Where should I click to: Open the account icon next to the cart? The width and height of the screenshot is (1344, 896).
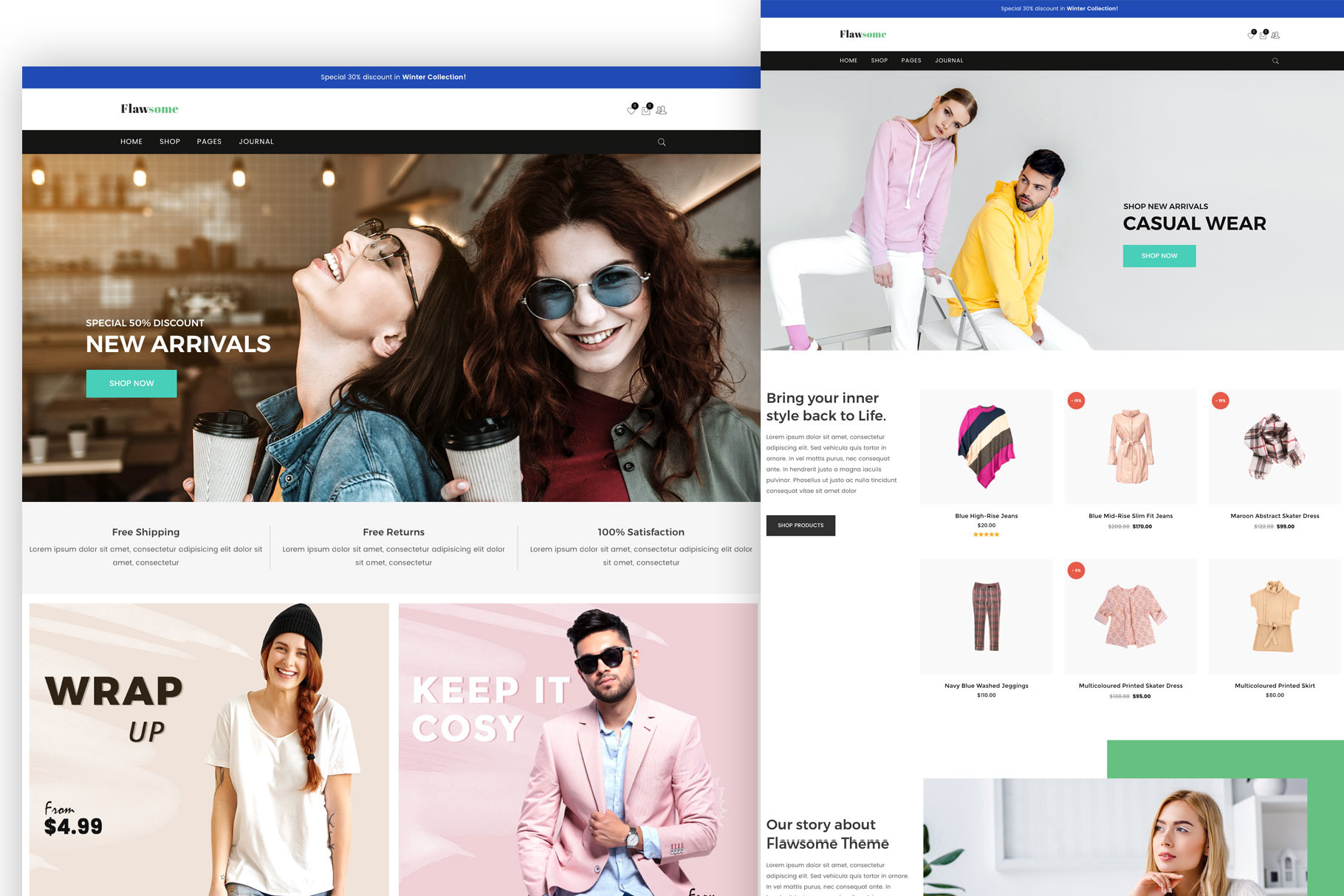click(662, 109)
